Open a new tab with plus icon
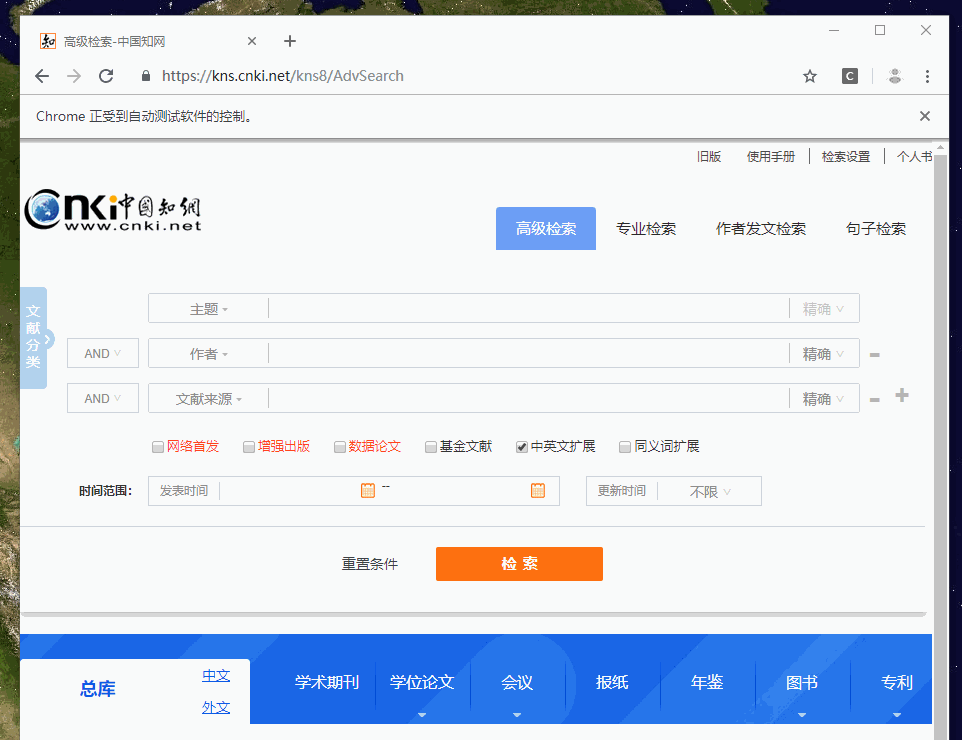The image size is (962, 740). pyautogui.click(x=290, y=41)
